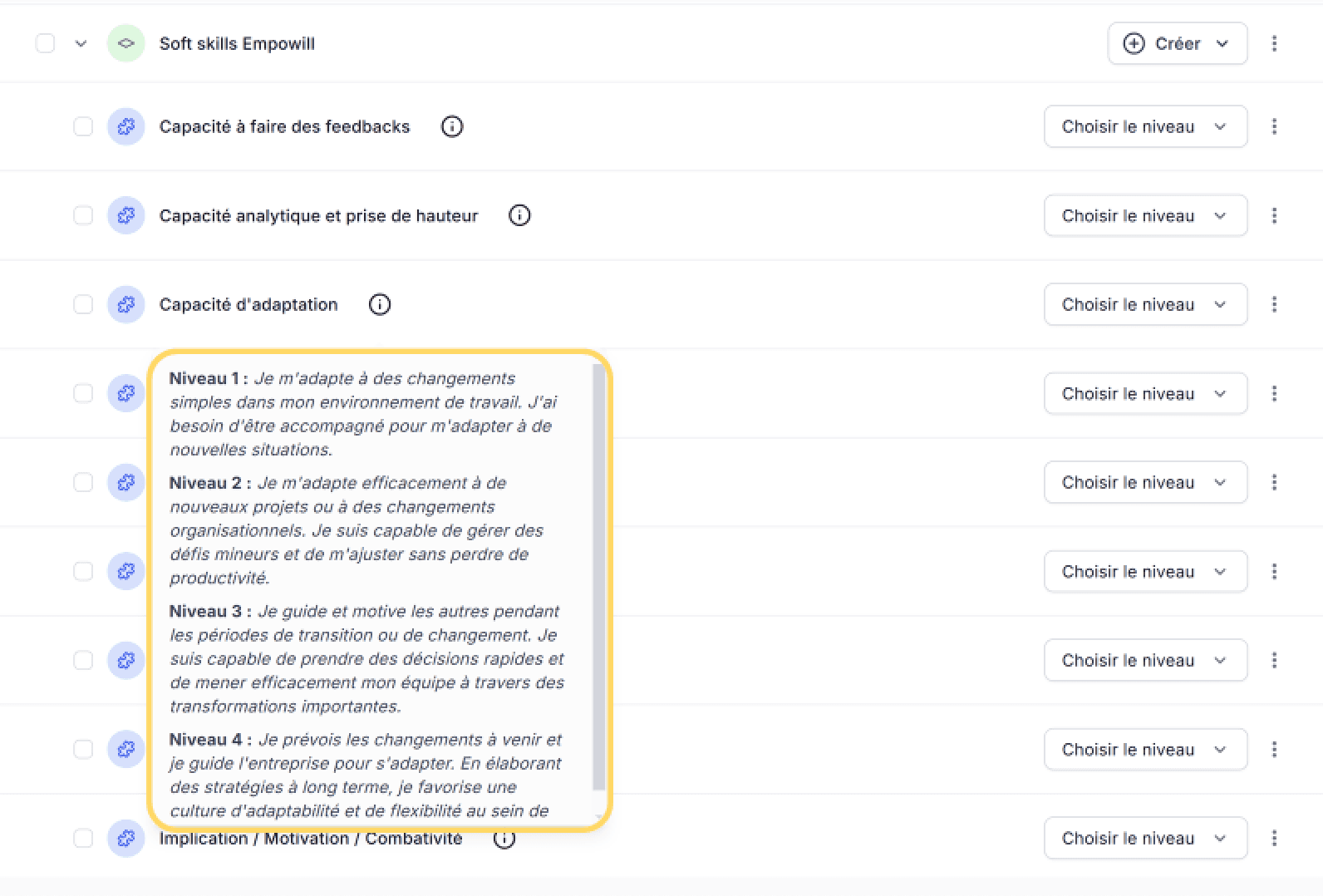Open kebab menu for Capacité d'adaptation row
The width and height of the screenshot is (1323, 896).
click(1274, 304)
